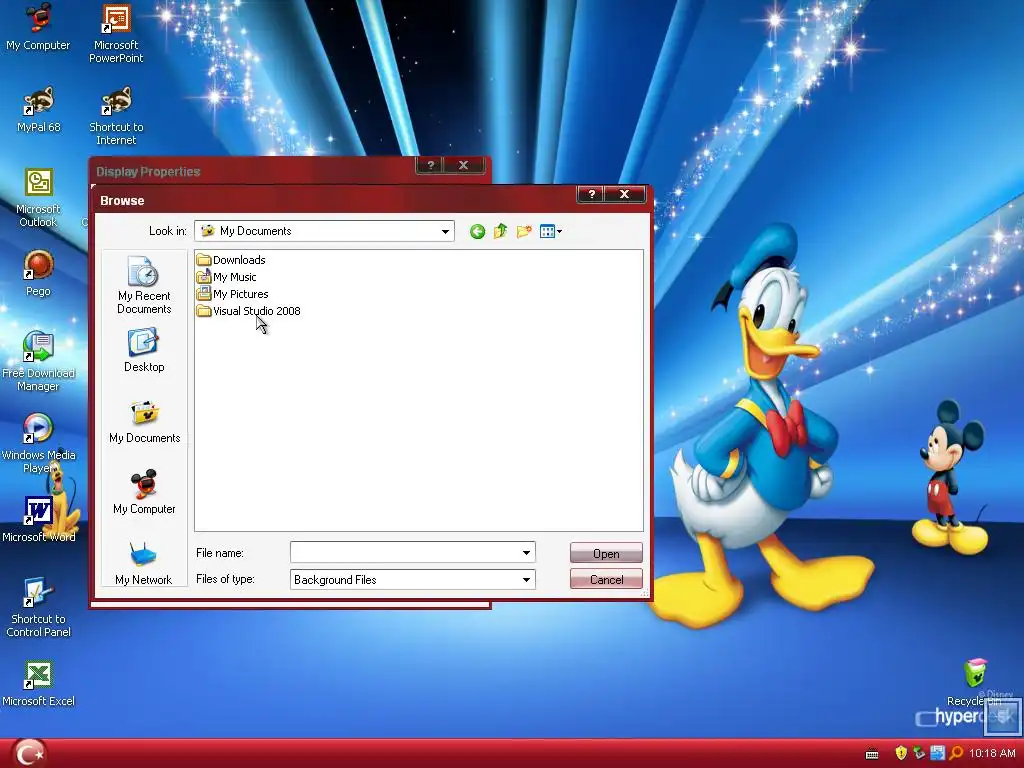
Task: Select the Microsoft Outlook desktop shortcut
Action: pyautogui.click(x=38, y=198)
